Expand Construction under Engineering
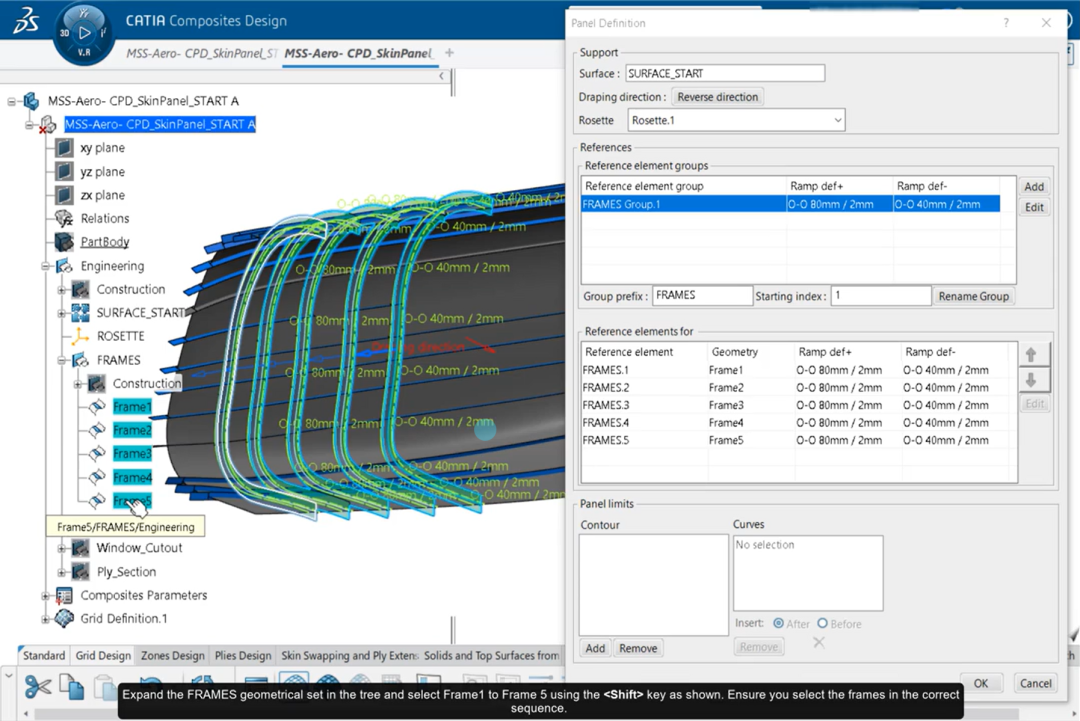Viewport: 1080px width, 721px height. [62, 290]
